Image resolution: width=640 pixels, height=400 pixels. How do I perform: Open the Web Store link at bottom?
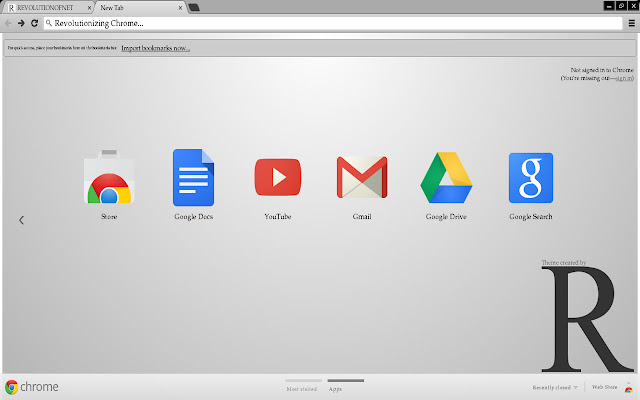pyautogui.click(x=604, y=387)
